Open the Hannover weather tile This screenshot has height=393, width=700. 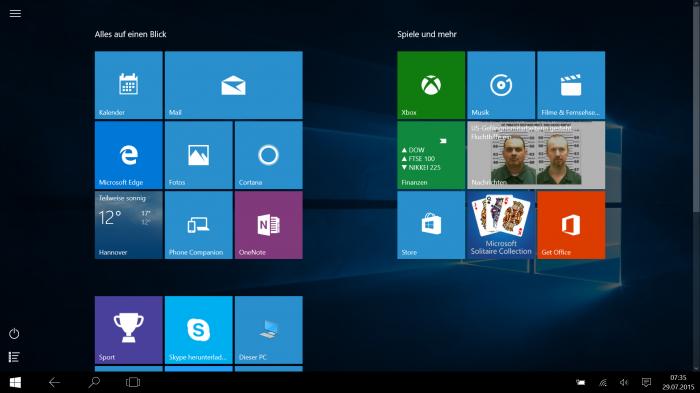tap(129, 225)
